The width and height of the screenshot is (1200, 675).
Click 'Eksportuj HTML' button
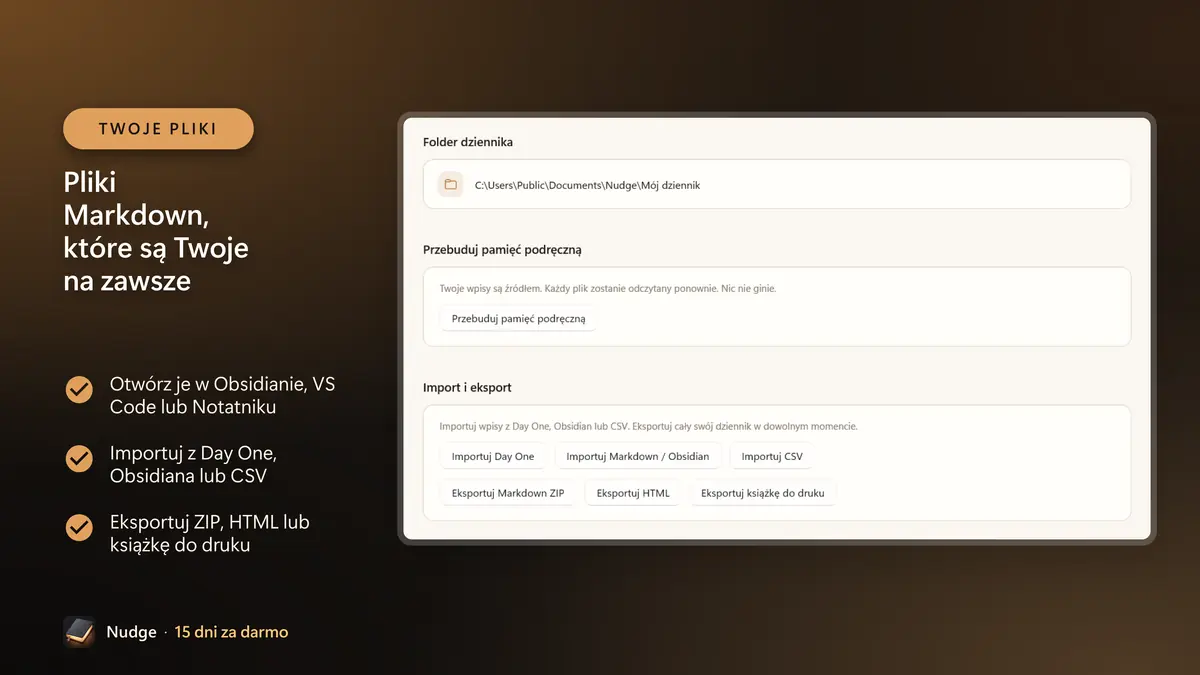(633, 493)
